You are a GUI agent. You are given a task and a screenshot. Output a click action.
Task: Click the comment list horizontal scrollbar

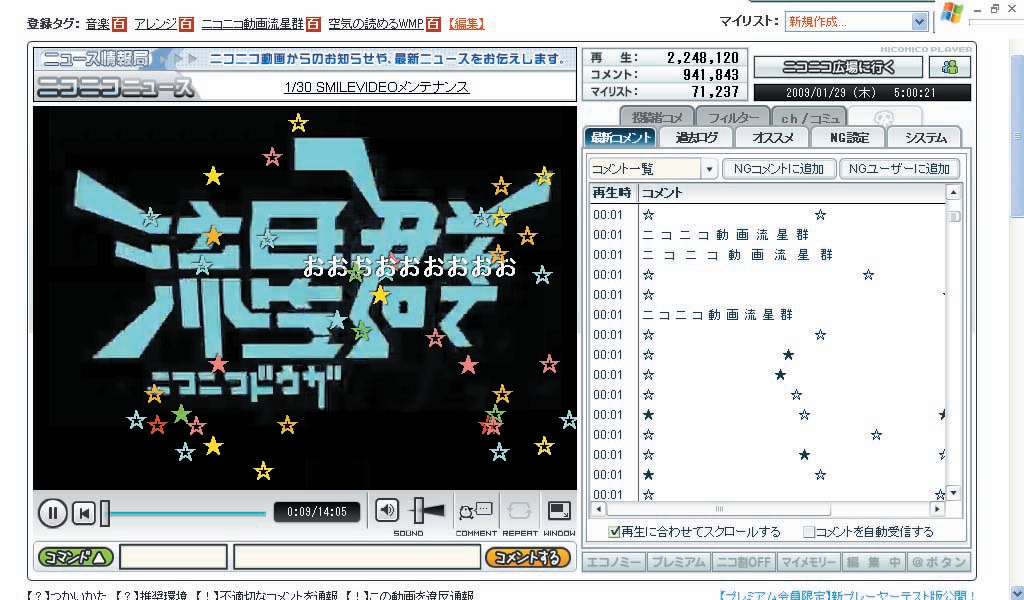tap(718, 509)
